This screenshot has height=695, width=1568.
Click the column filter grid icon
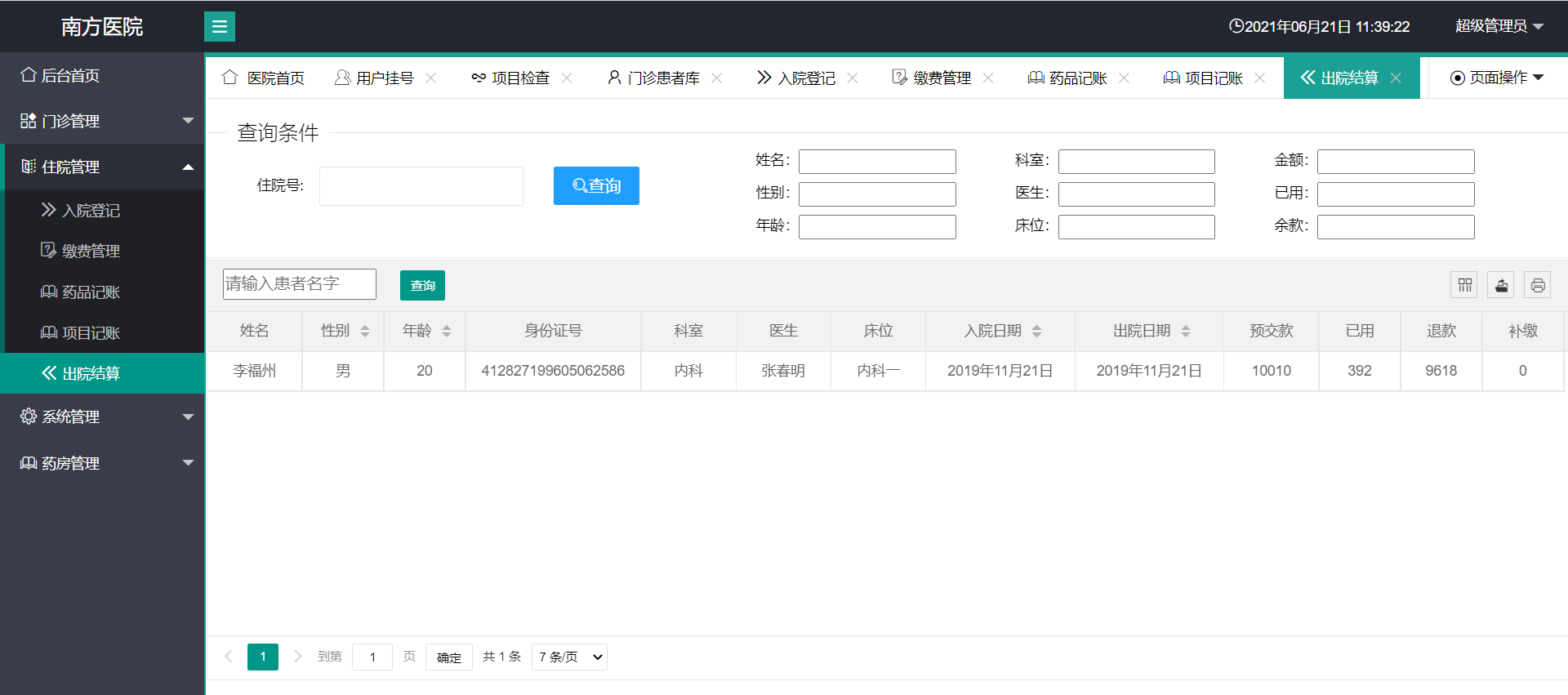pos(1464,285)
